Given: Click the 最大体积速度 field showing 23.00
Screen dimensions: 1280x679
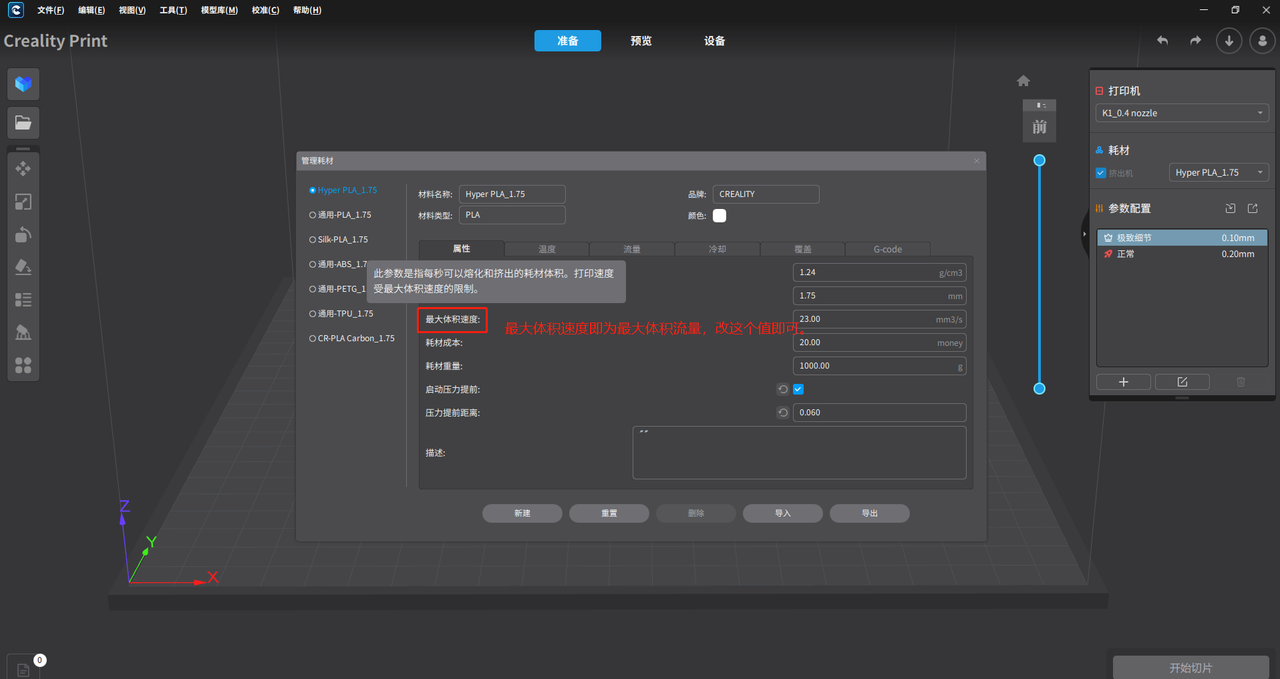Looking at the screenshot, I should pyautogui.click(x=880, y=319).
